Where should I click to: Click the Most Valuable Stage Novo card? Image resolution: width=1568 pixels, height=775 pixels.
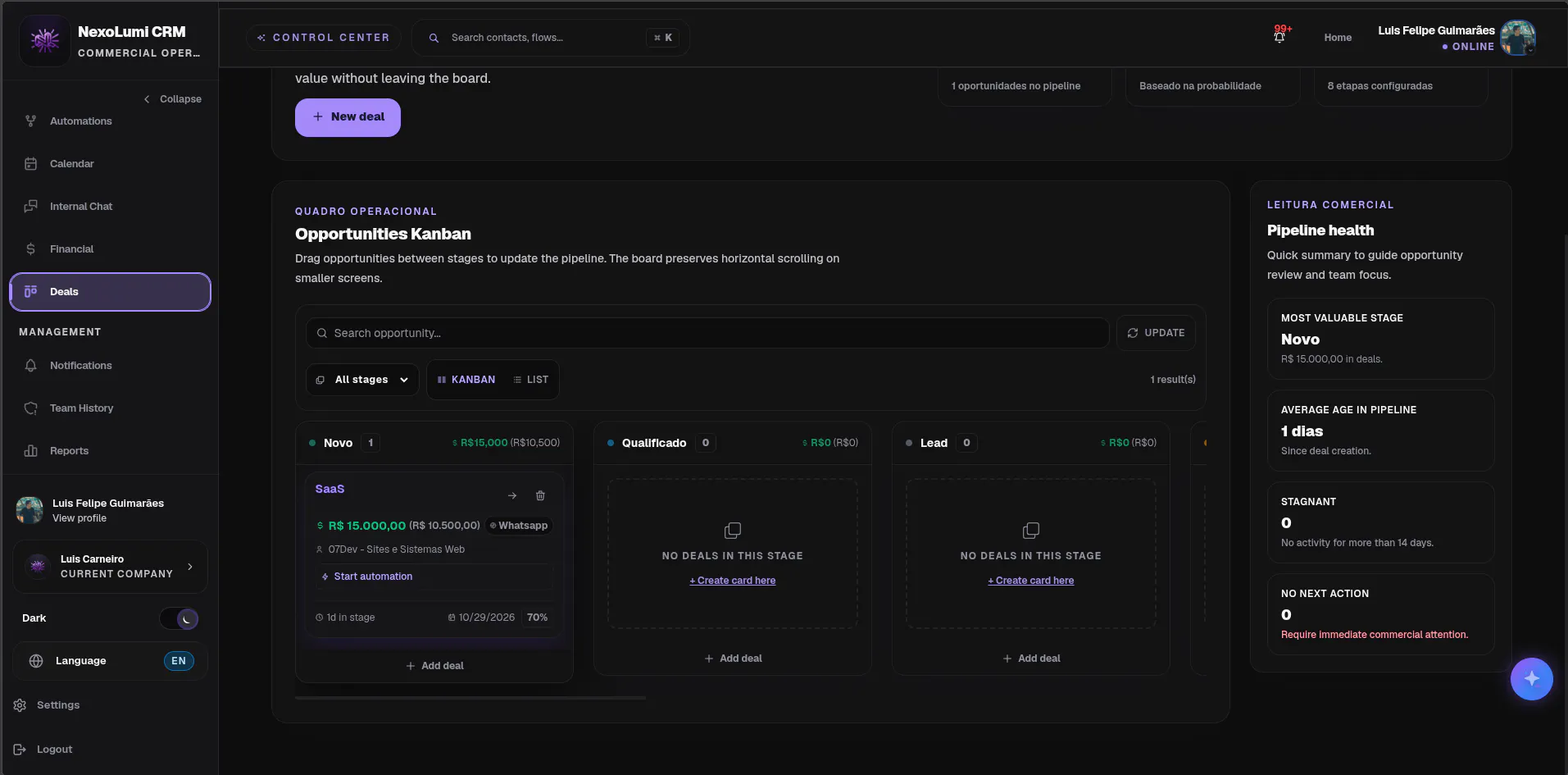coord(1380,339)
